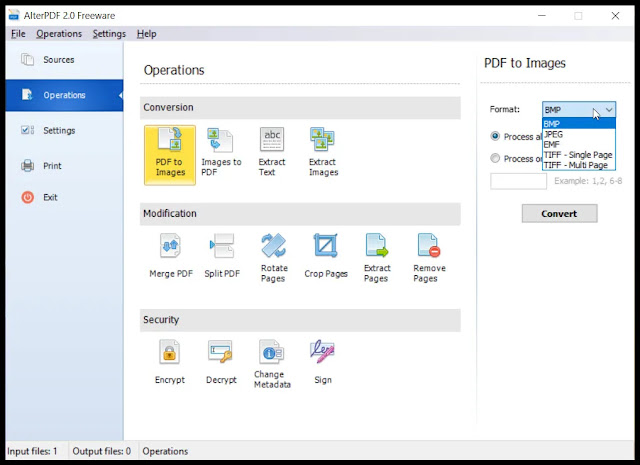
Task: Click the Convert button
Action: tap(559, 214)
